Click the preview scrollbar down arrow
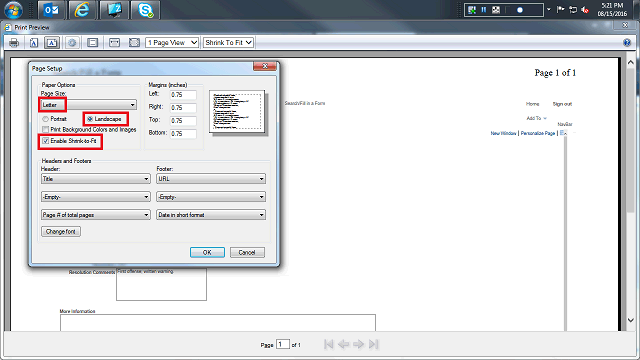Viewport: 640px width, 360px height. point(631,320)
